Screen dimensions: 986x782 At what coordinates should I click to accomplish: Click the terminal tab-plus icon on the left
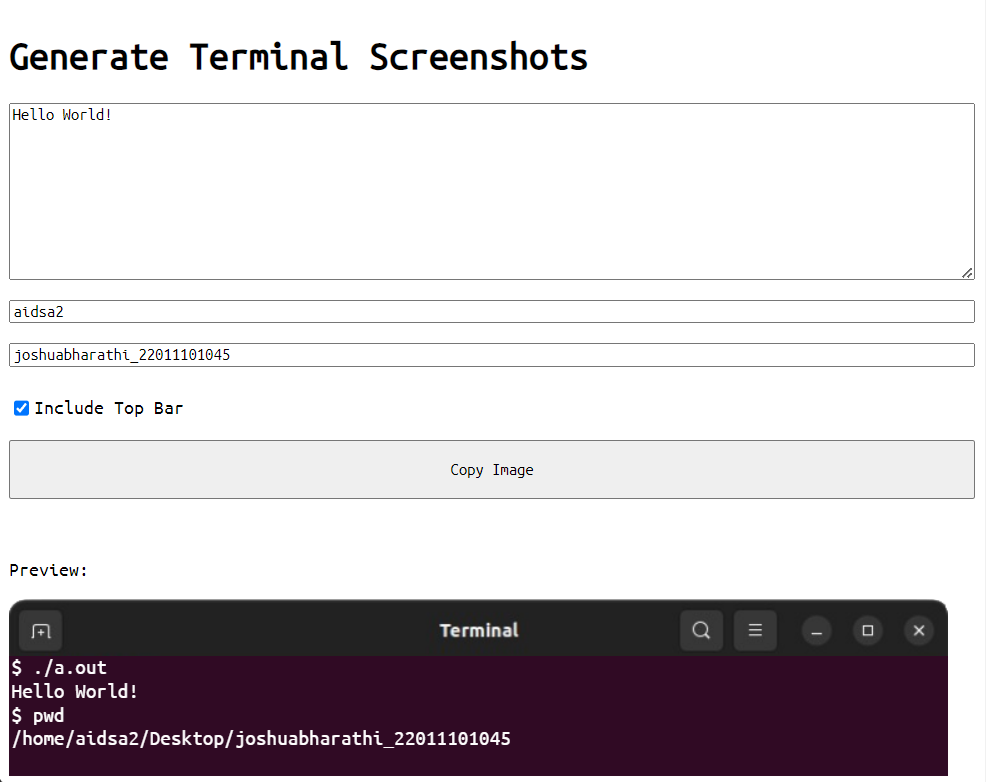click(40, 630)
